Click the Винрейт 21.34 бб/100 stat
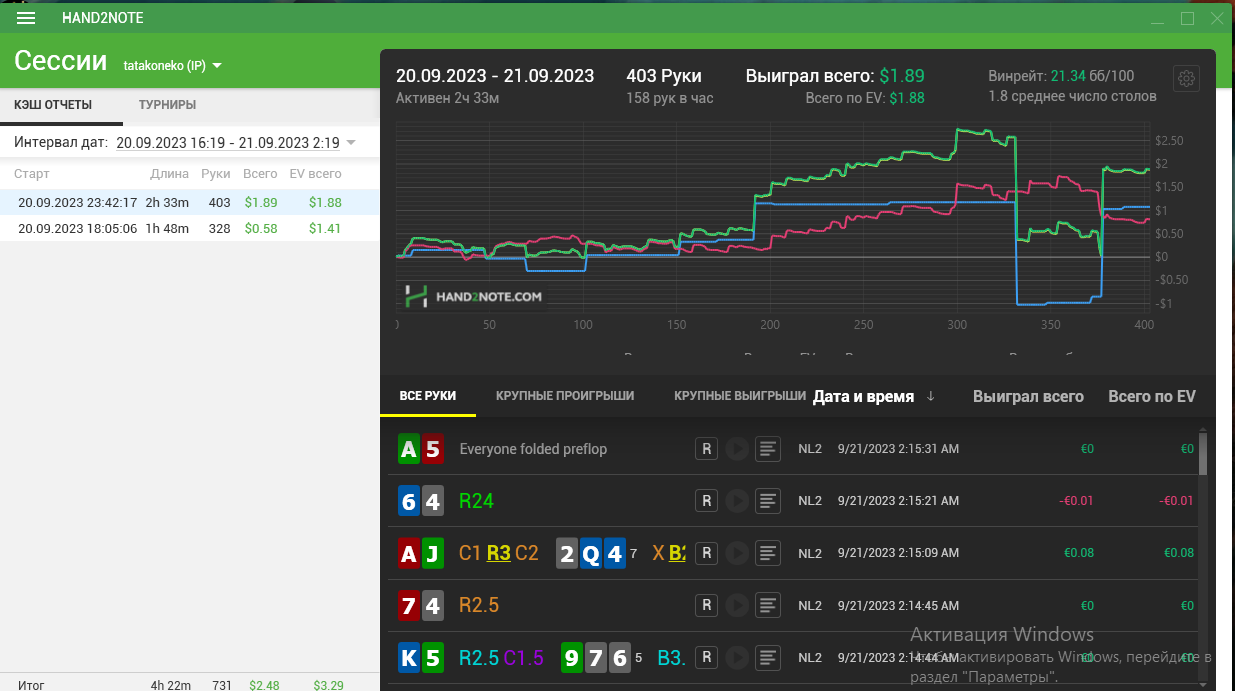 pyautogui.click(x=1061, y=76)
